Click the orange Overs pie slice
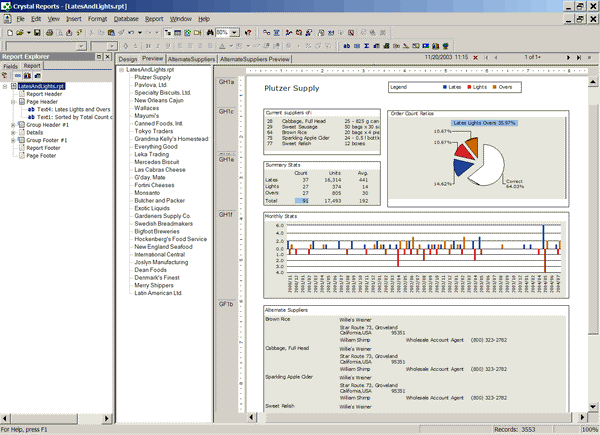Viewport: 600px width, 435px height. pyautogui.click(x=473, y=145)
